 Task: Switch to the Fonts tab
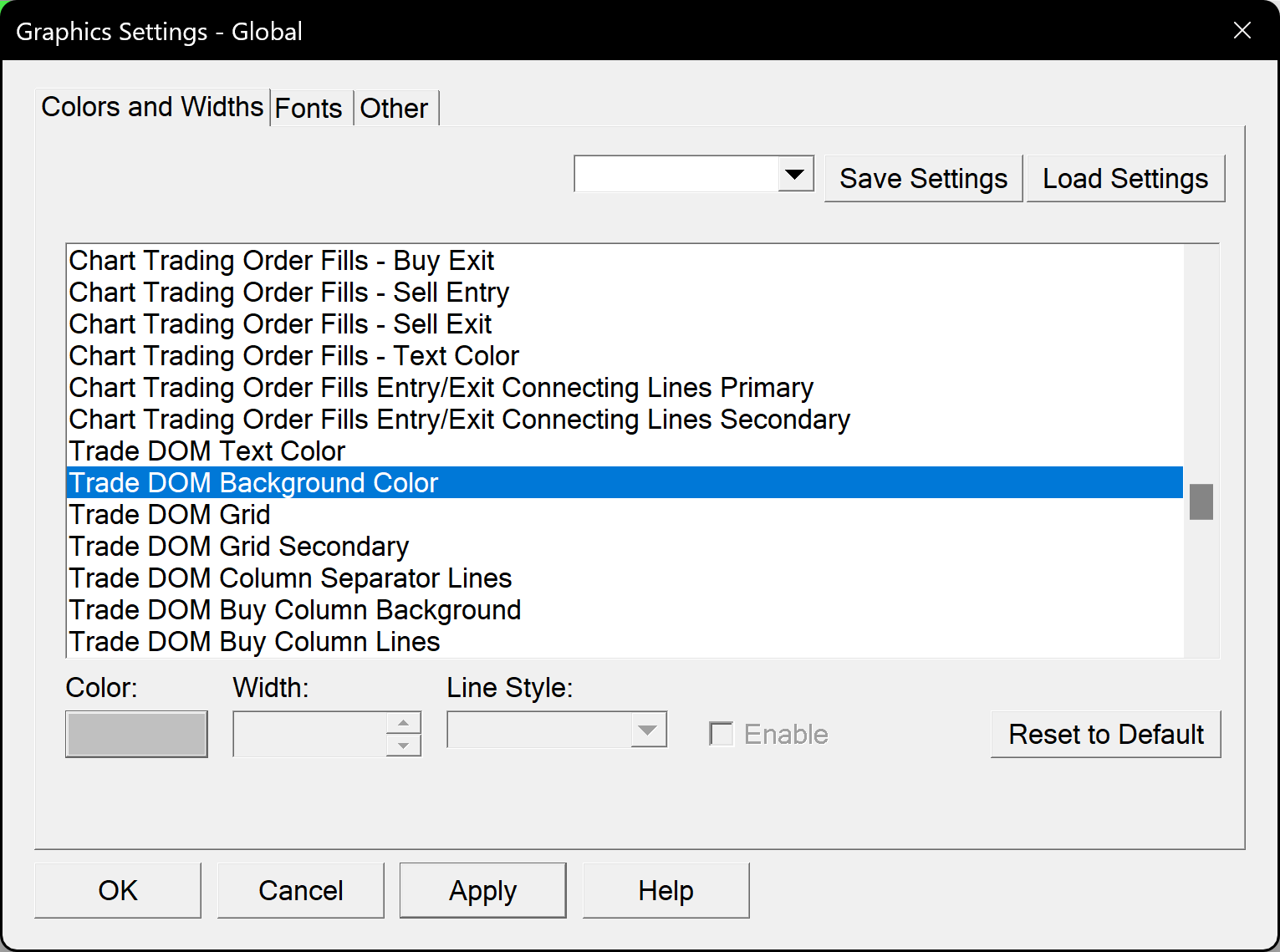pos(309,109)
